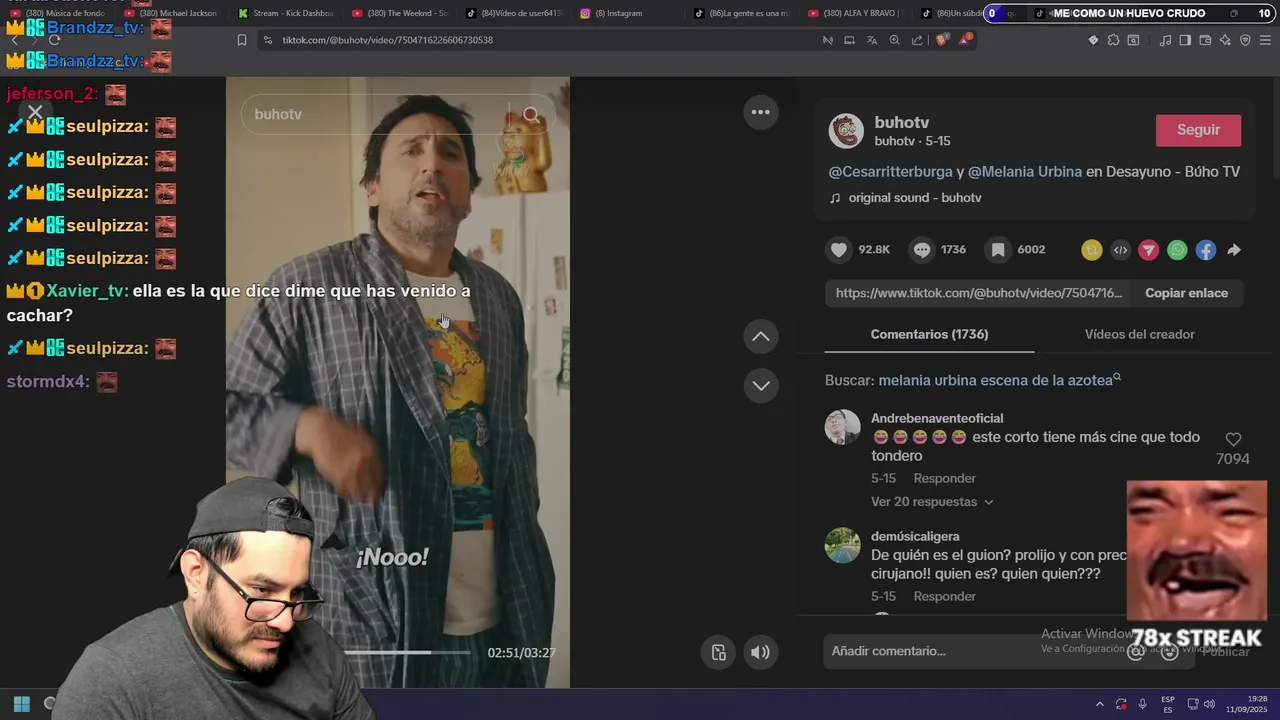Reply to demúsicaligera's comment
The width and height of the screenshot is (1280, 720).
click(944, 596)
